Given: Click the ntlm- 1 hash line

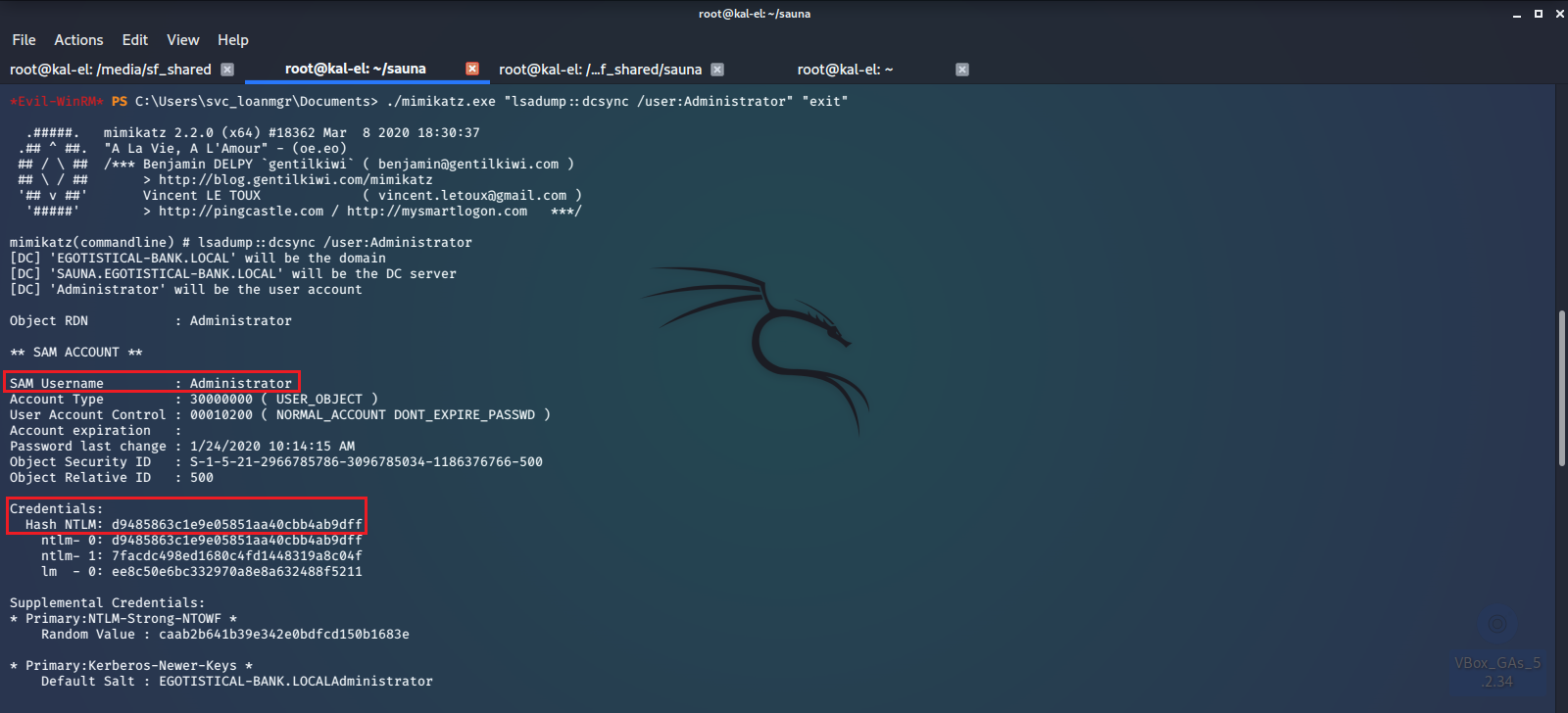Looking at the screenshot, I should 202,555.
